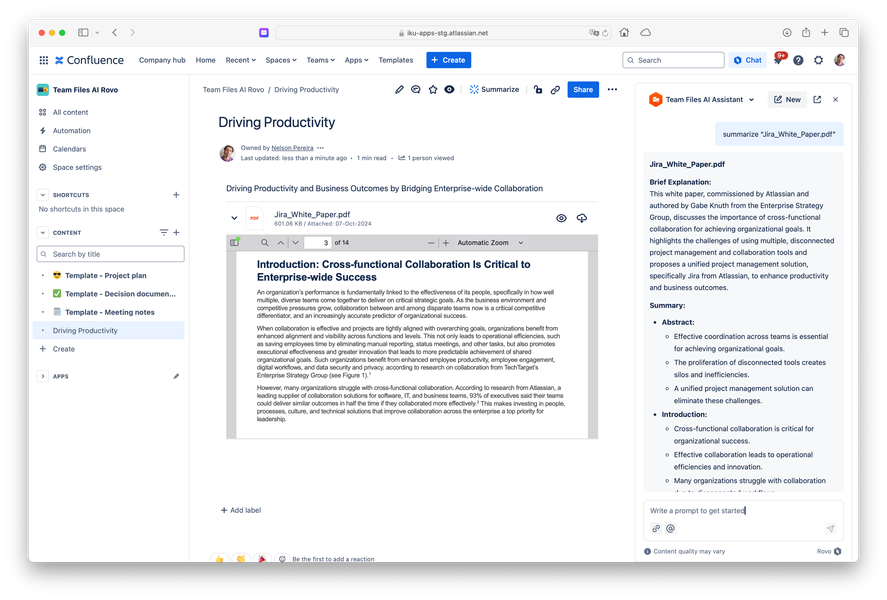Click the Search field in top bar

click(x=673, y=60)
